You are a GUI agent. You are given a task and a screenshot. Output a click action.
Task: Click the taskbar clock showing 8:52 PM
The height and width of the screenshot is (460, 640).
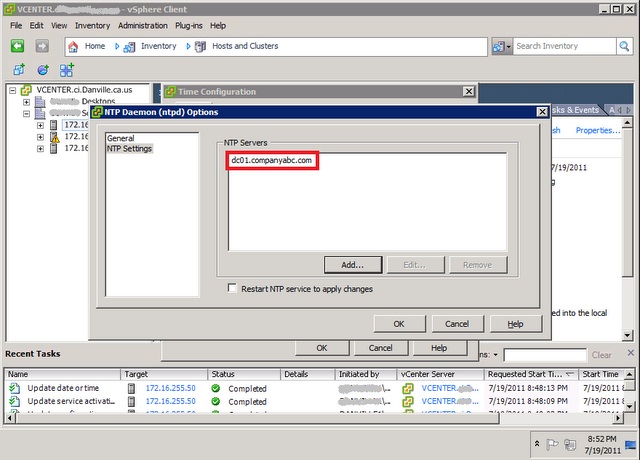pos(602,444)
